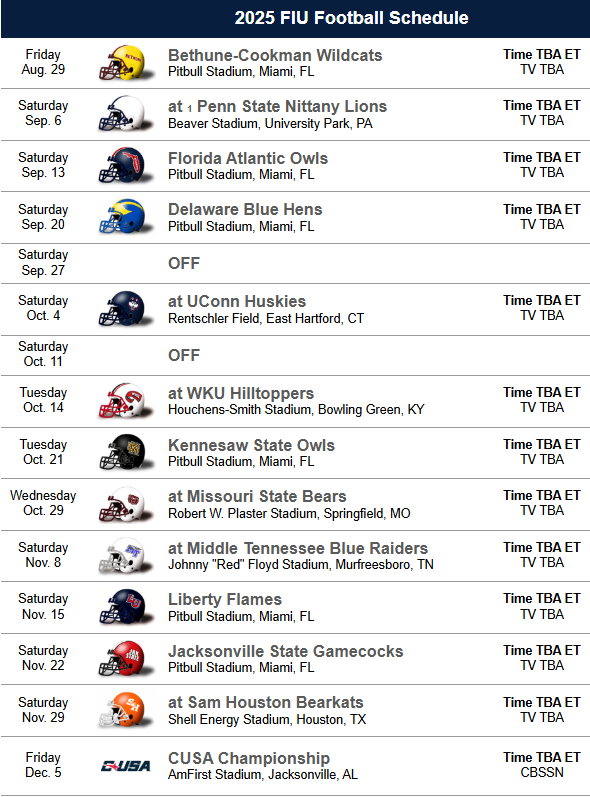Open the Bethune-Cookman Wildcats team link
590x797 pixels.
pos(275,55)
